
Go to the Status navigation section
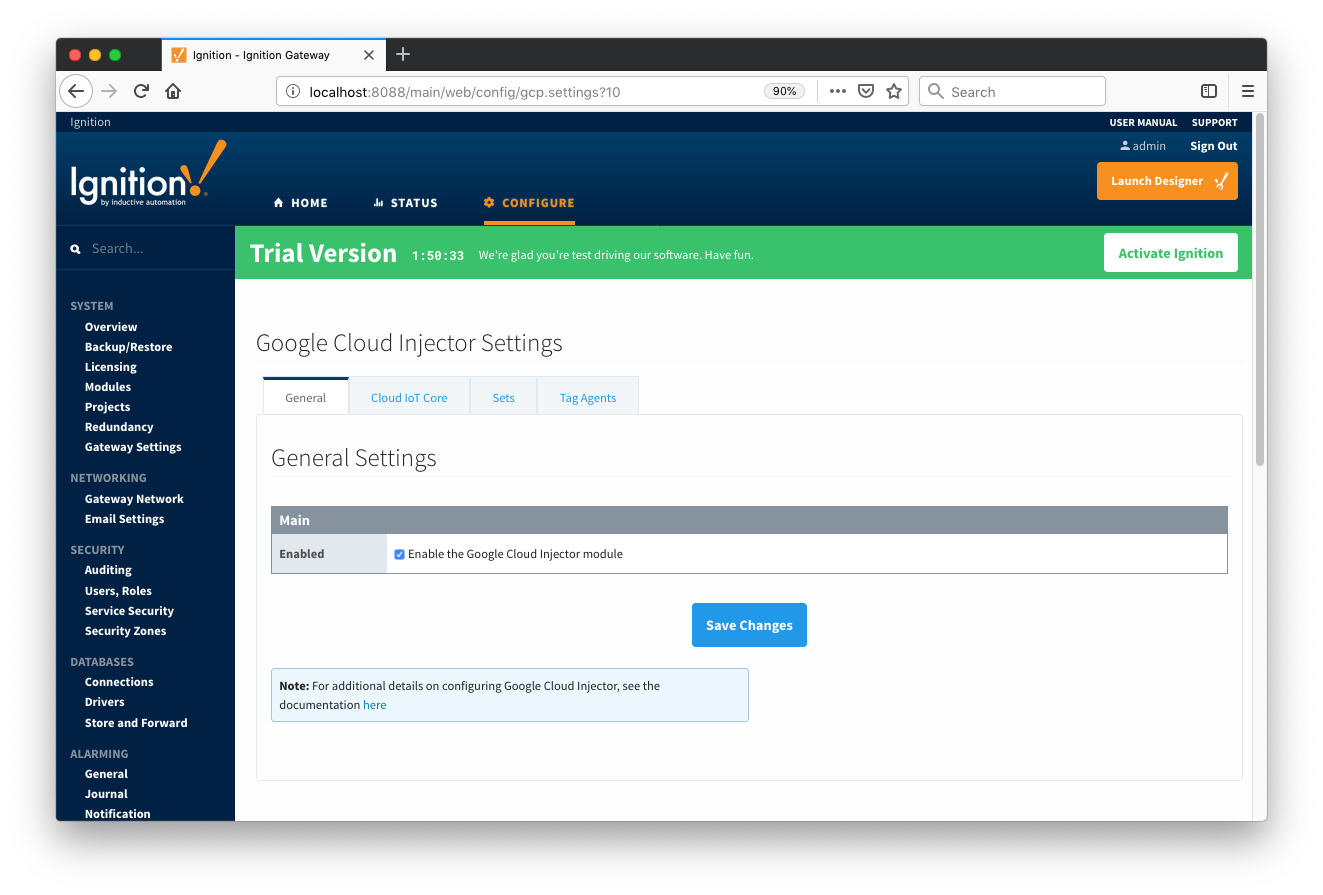405,203
